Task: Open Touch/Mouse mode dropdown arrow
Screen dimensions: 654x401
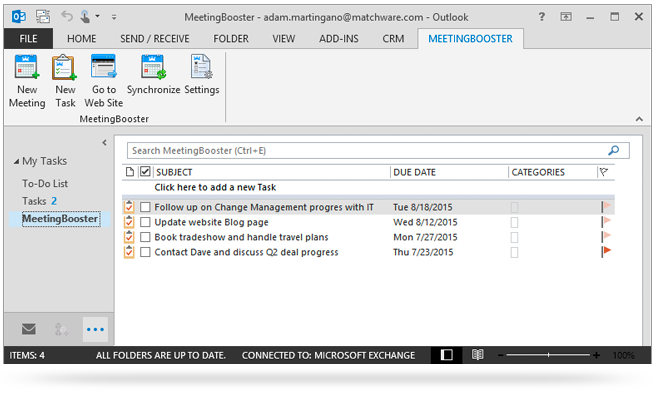Action: 97,17
